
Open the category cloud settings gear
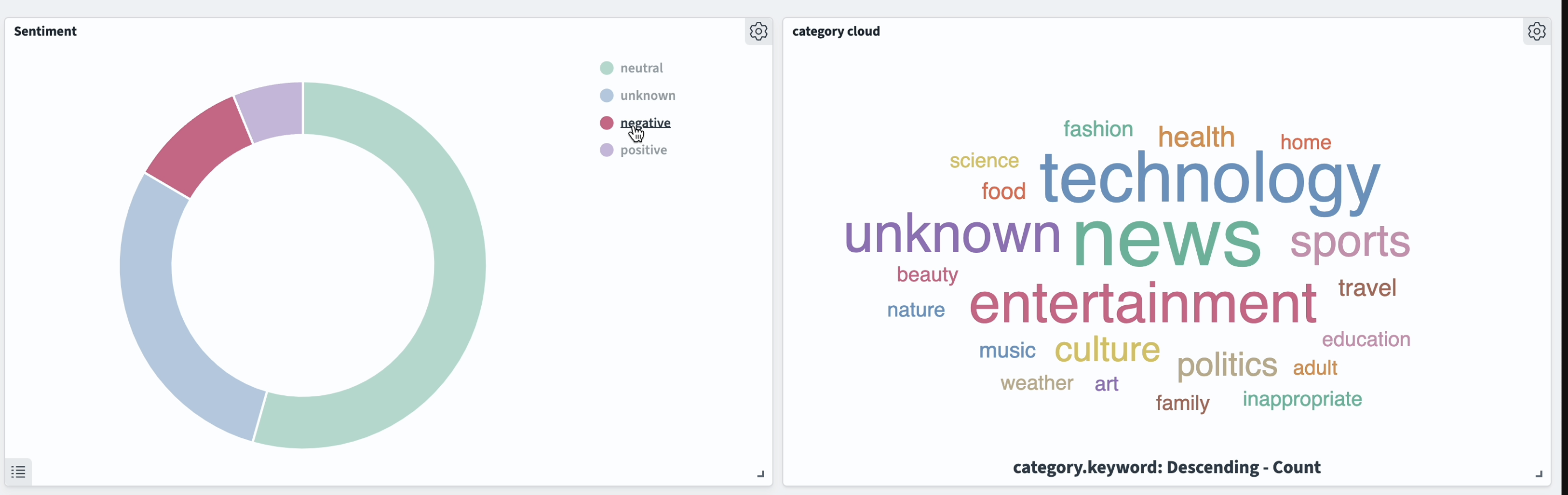click(1538, 31)
